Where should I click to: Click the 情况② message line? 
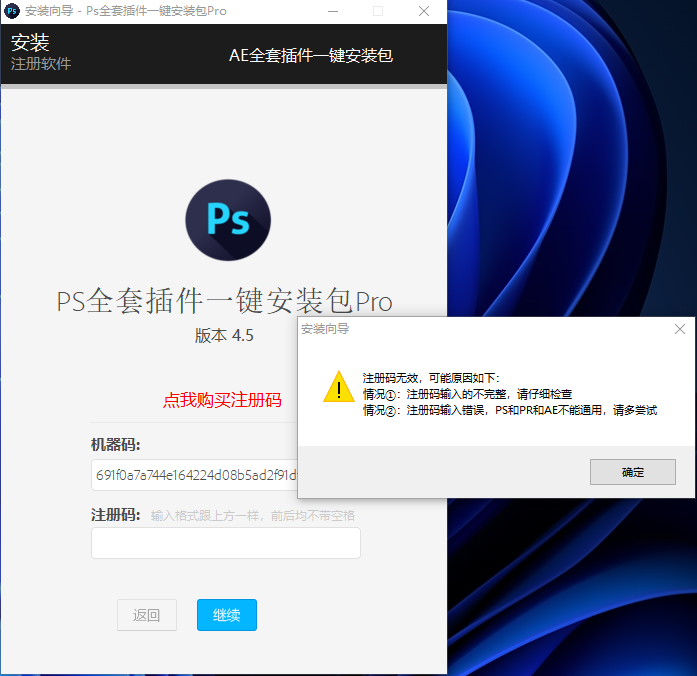click(510, 410)
